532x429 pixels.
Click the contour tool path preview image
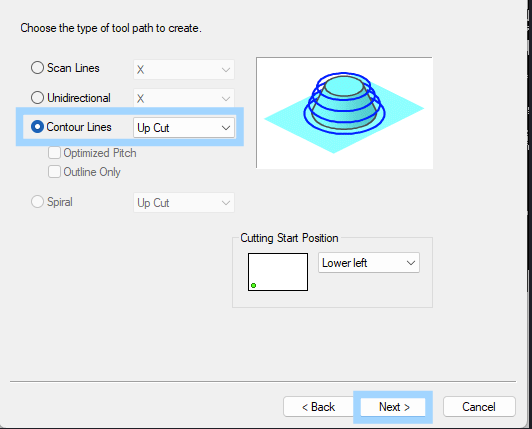coord(344,113)
